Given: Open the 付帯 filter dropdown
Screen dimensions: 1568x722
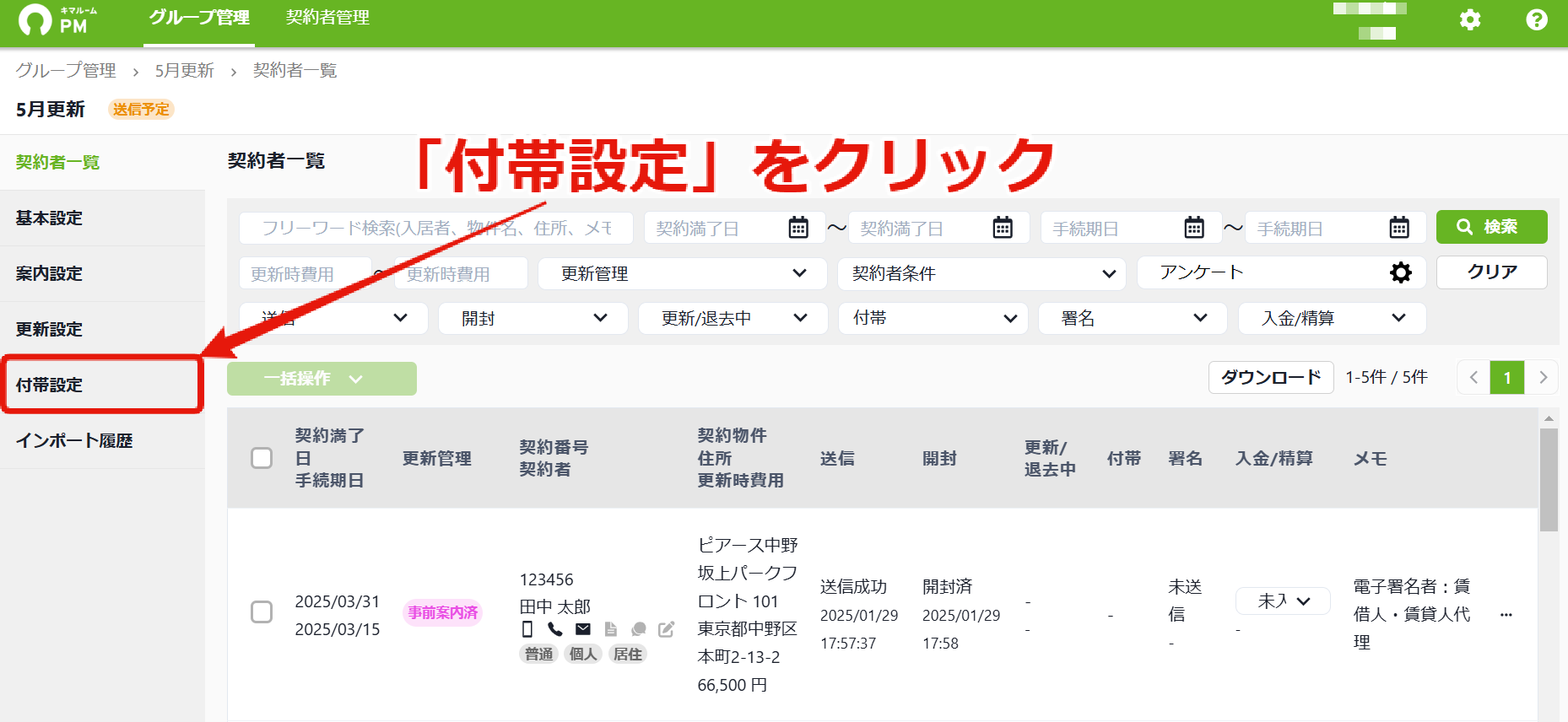Looking at the screenshot, I should tap(933, 318).
